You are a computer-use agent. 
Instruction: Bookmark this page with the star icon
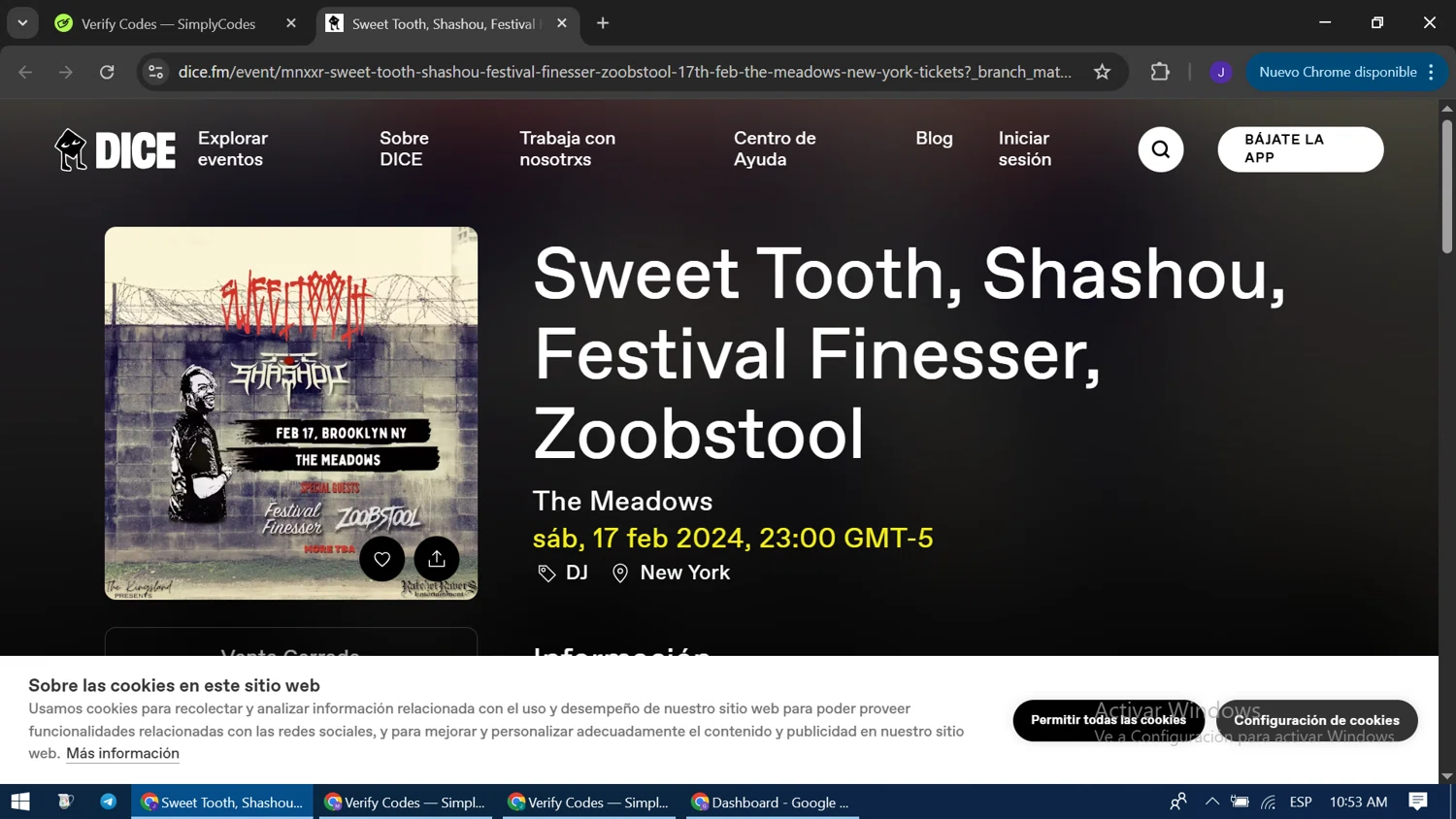tap(1102, 72)
